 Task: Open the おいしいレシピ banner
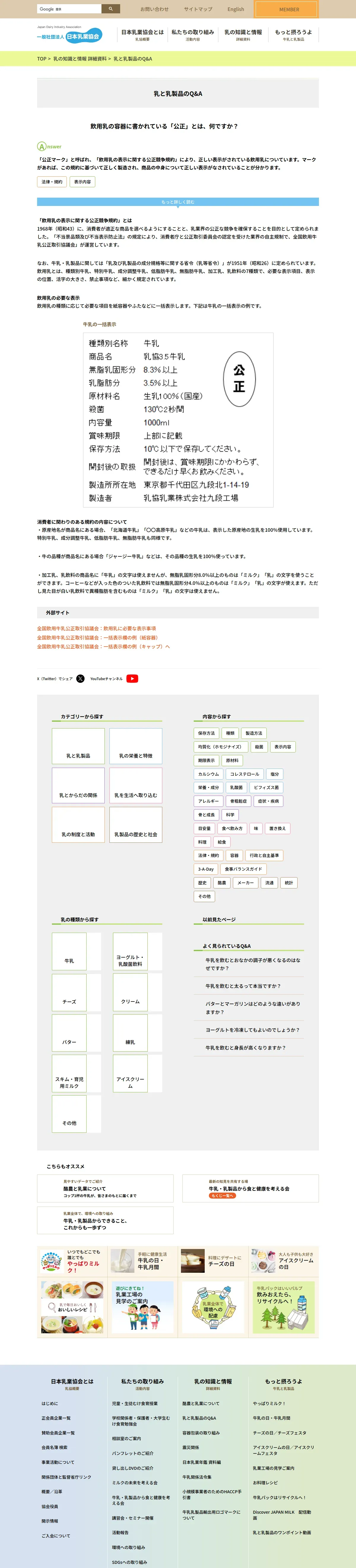[x=72, y=1307]
